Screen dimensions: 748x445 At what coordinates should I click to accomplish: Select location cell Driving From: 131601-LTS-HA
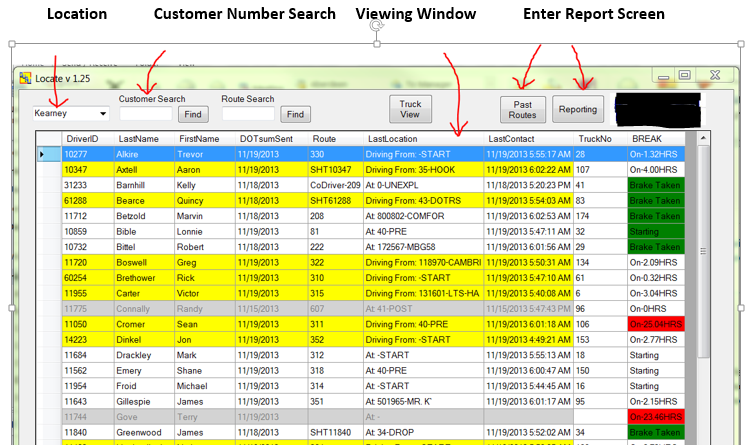pos(423,293)
